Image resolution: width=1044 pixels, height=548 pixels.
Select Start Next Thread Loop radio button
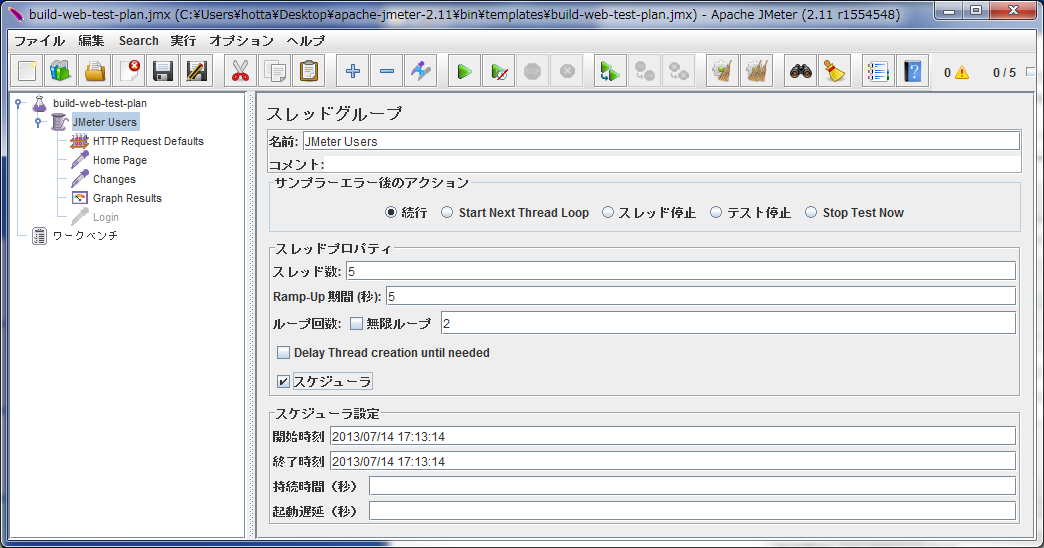[x=447, y=212]
